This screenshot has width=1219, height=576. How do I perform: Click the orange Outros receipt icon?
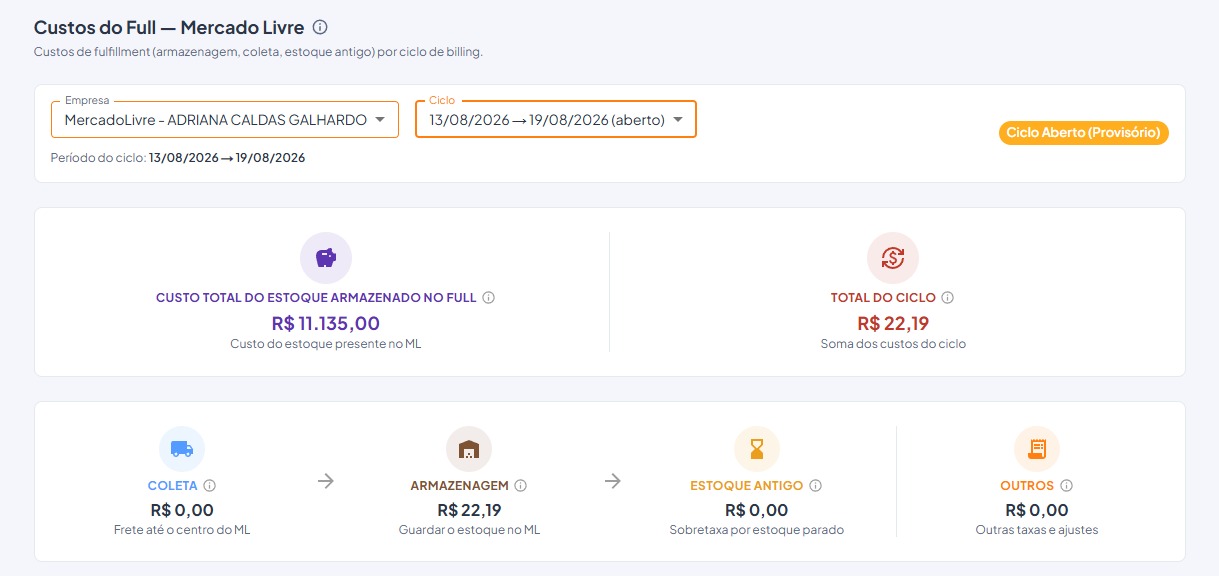(x=1036, y=449)
